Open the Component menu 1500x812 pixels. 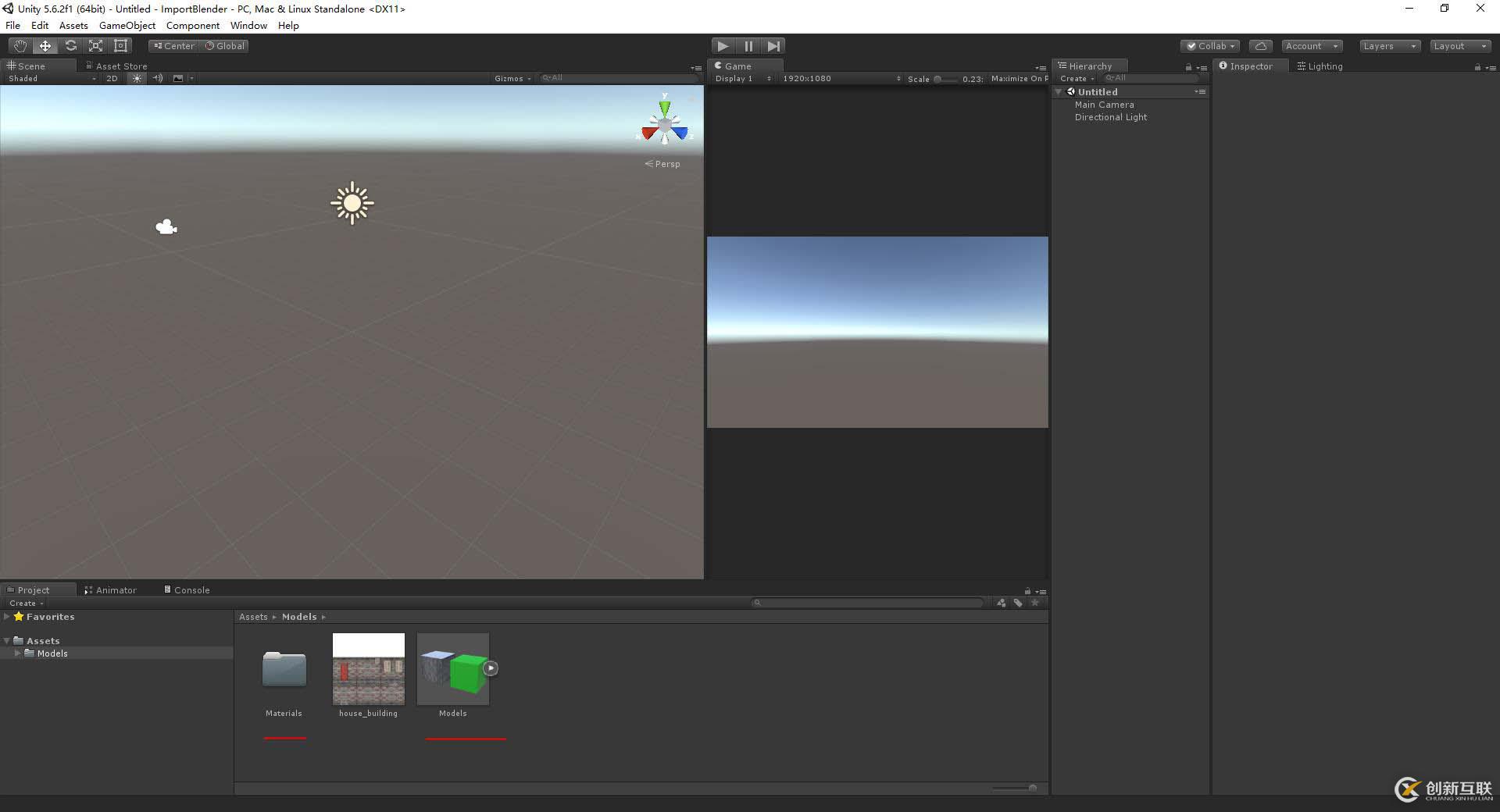[x=193, y=26]
